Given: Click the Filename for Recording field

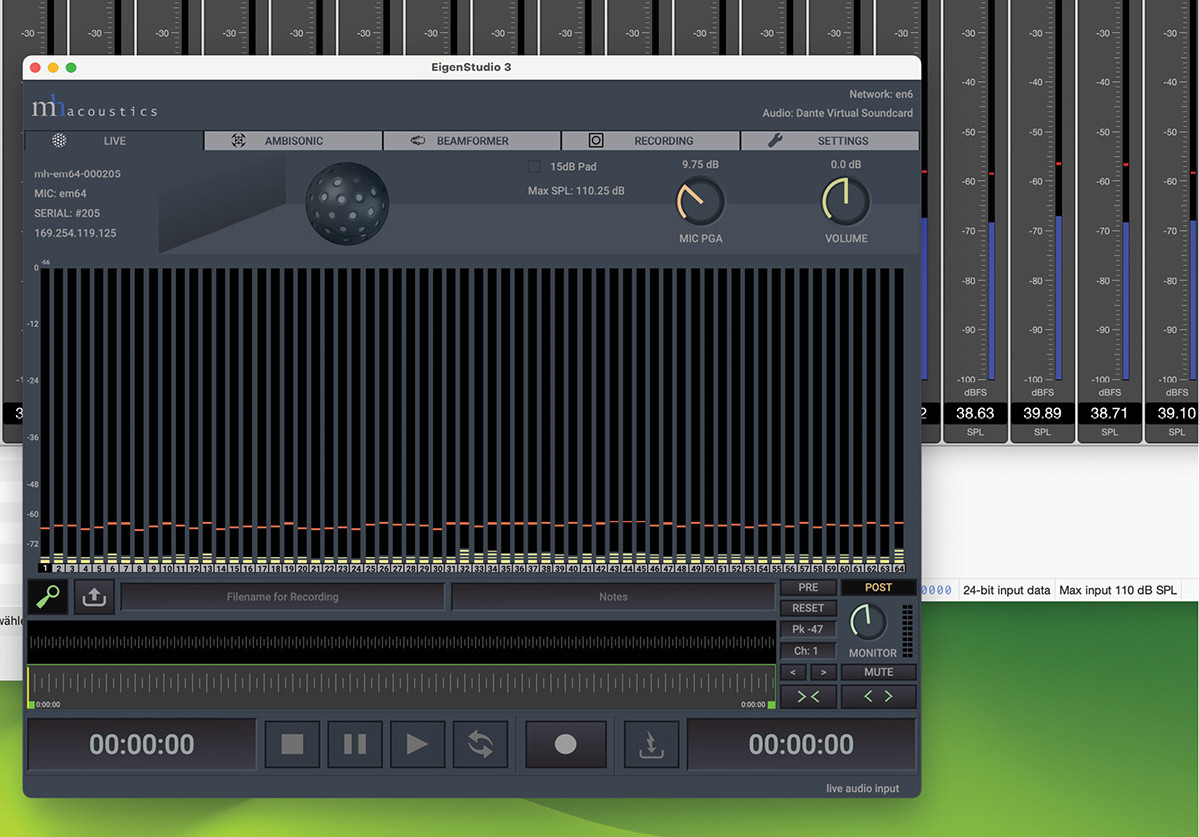Looking at the screenshot, I should pyautogui.click(x=283, y=597).
